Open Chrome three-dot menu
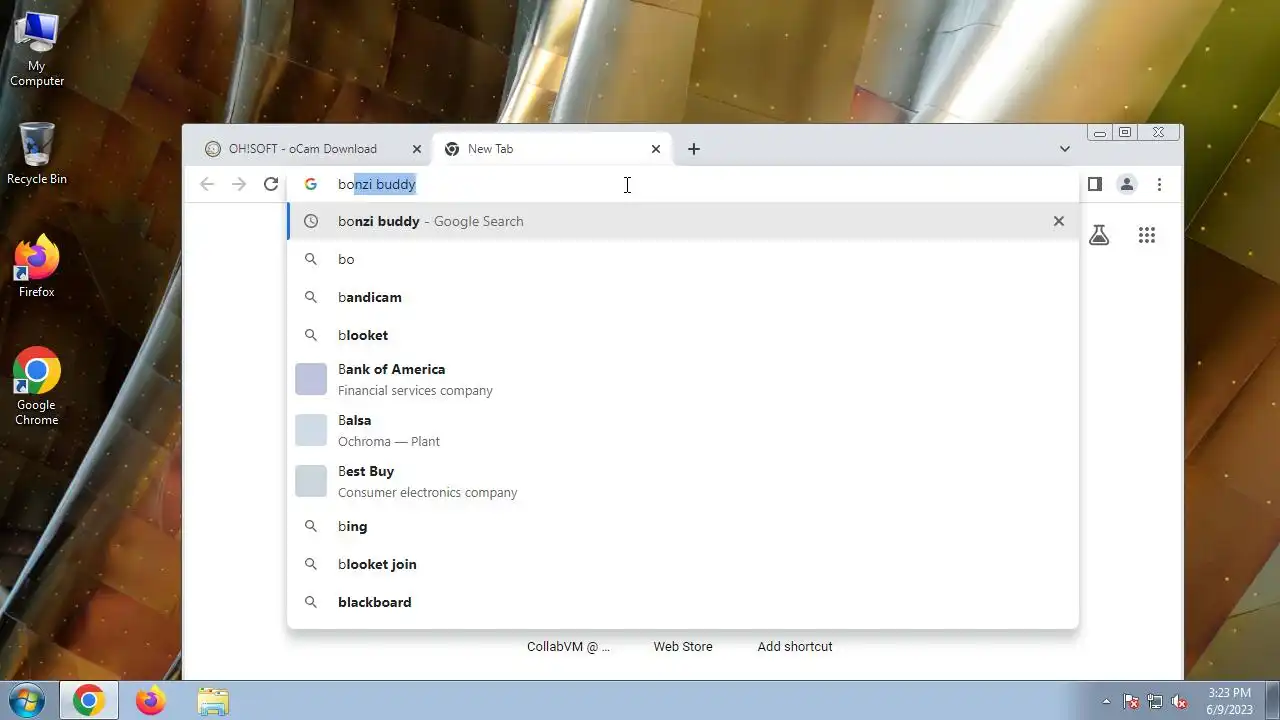 pos(1159,184)
